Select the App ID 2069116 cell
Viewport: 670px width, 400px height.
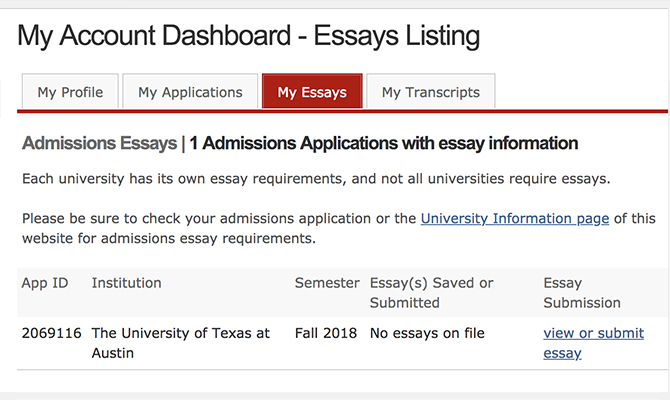[x=52, y=333]
